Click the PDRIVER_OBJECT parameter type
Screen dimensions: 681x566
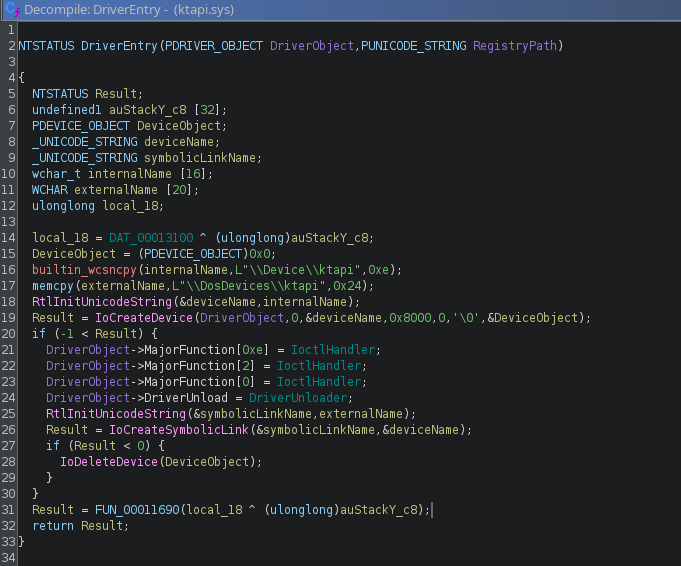(214, 46)
